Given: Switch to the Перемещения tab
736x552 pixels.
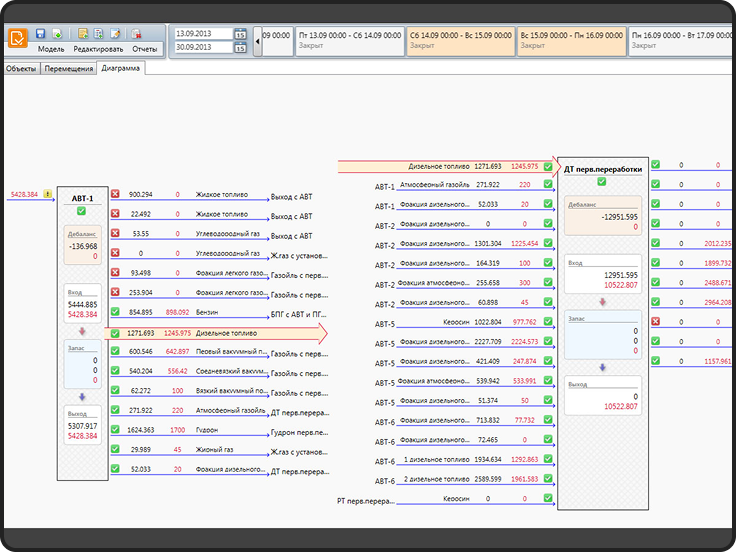Looking at the screenshot, I should tap(70, 69).
